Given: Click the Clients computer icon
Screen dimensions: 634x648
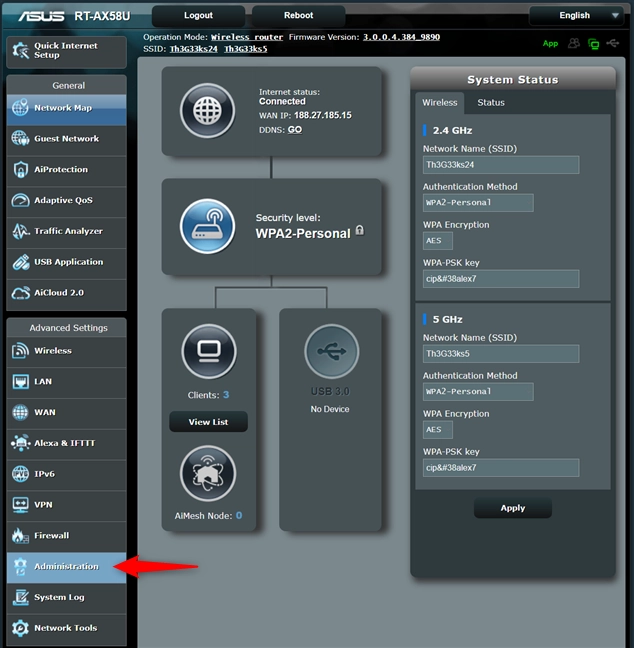Looking at the screenshot, I should coord(209,351).
